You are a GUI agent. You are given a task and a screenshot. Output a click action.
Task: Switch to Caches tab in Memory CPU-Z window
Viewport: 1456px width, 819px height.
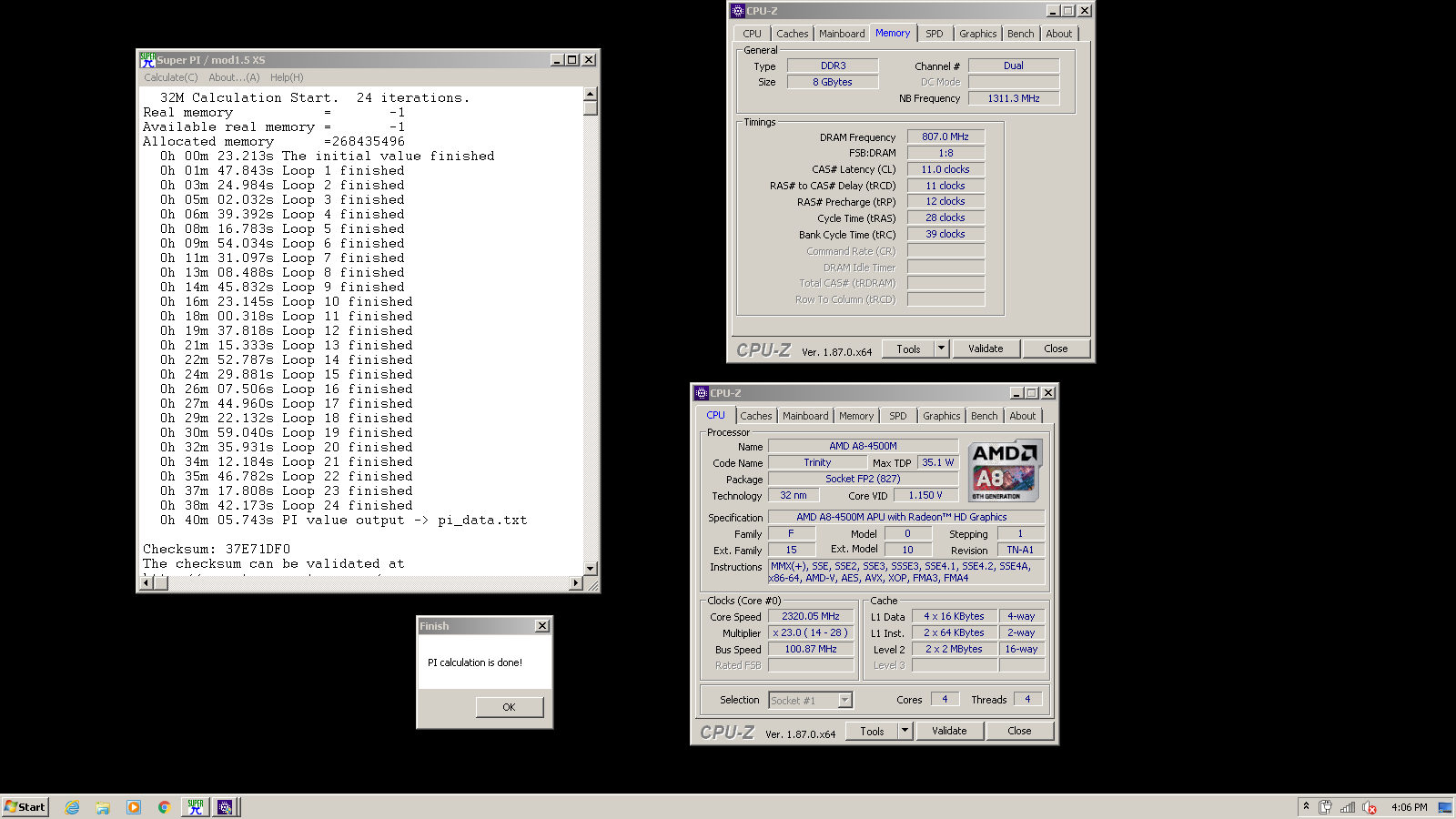[792, 34]
